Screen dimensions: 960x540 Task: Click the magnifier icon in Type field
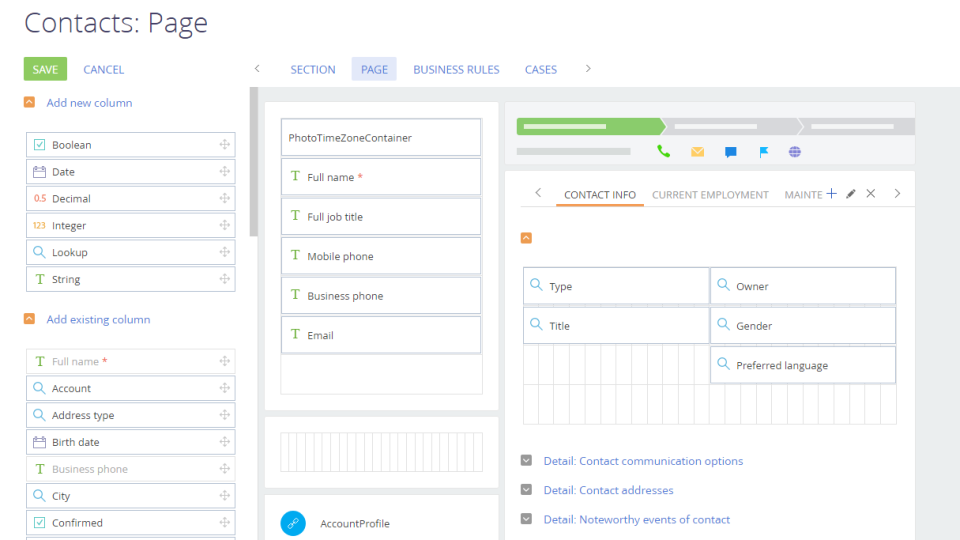pos(536,285)
